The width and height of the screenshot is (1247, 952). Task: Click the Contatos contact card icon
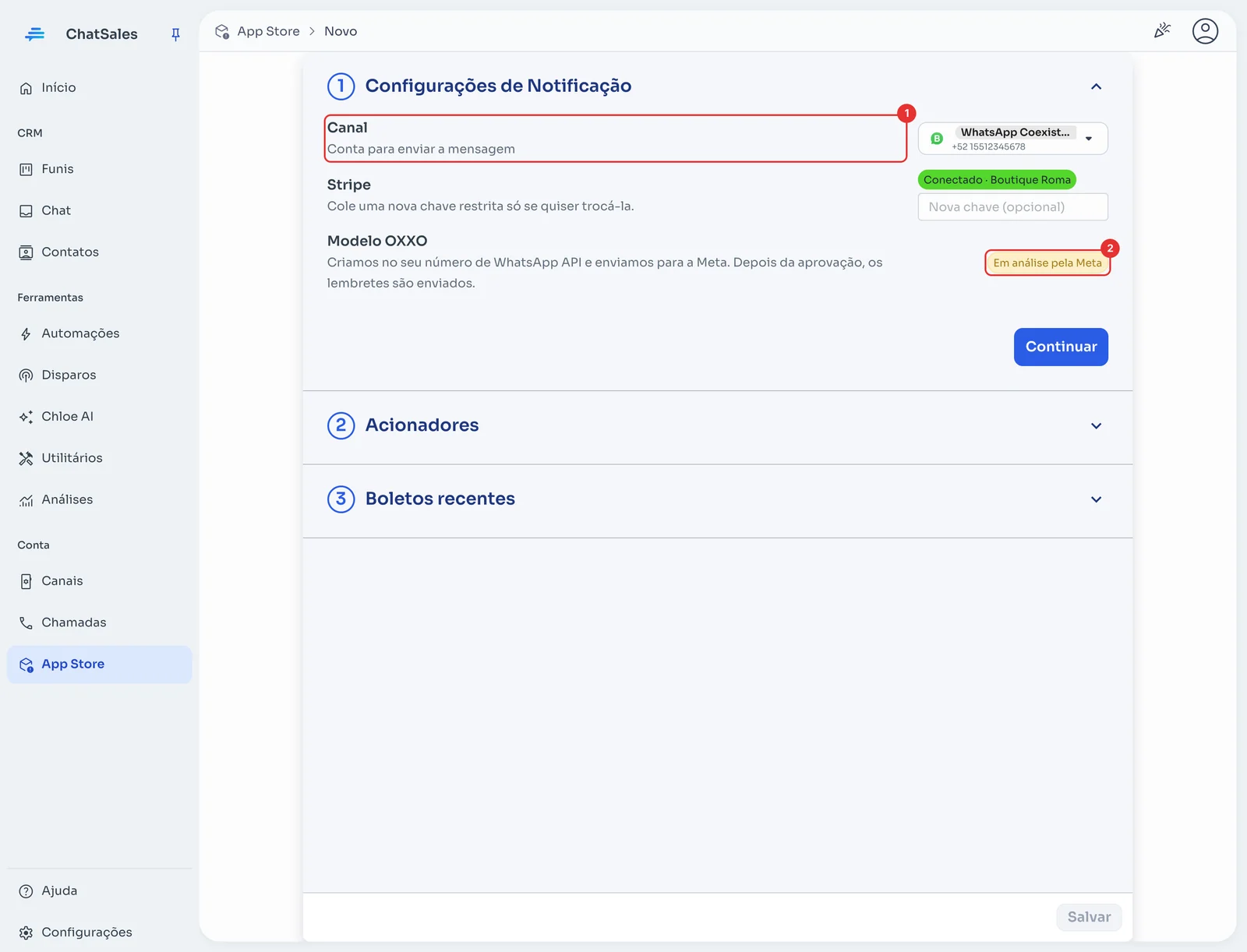(26, 252)
